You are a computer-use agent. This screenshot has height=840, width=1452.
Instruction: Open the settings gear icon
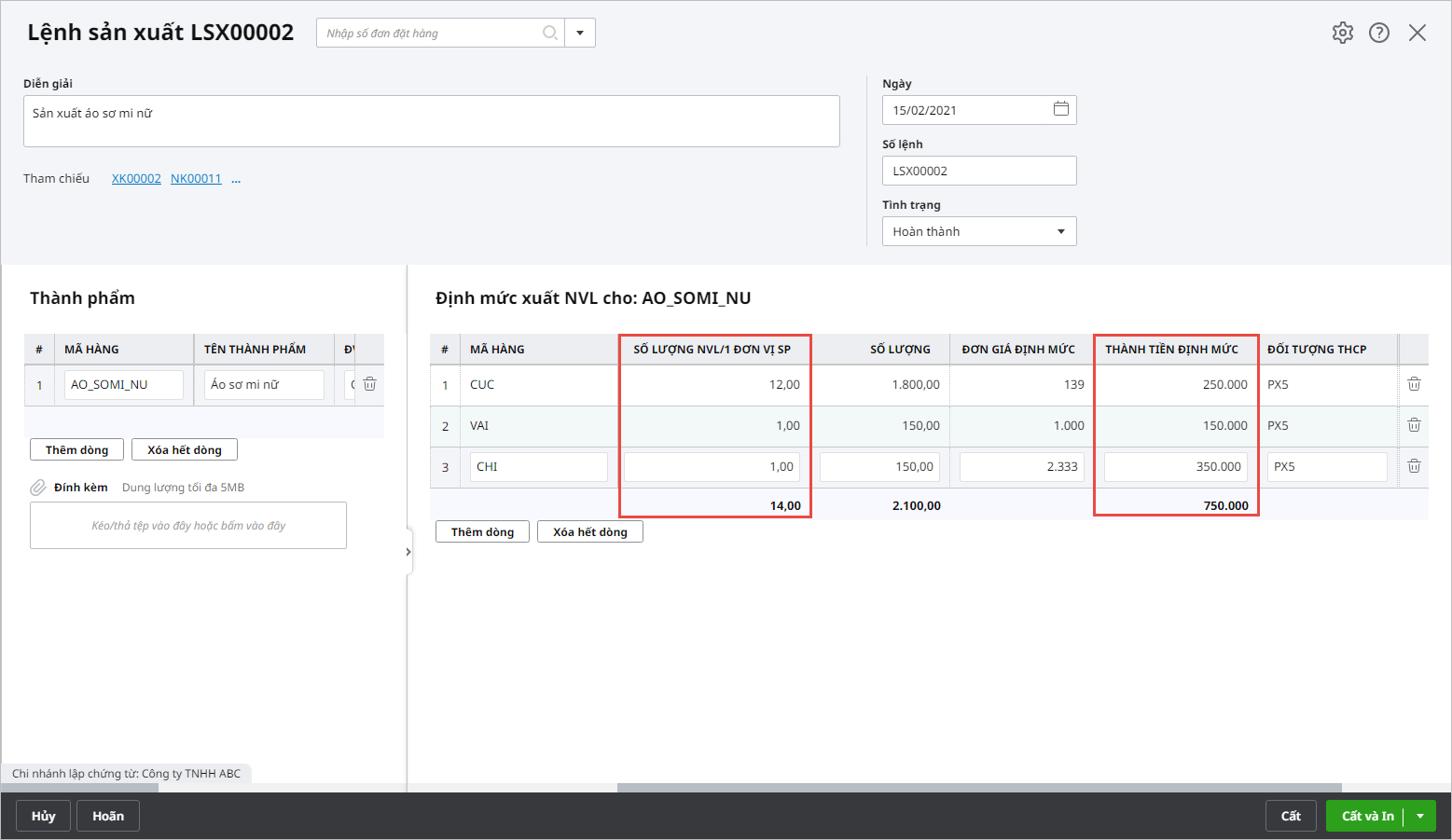(1342, 33)
